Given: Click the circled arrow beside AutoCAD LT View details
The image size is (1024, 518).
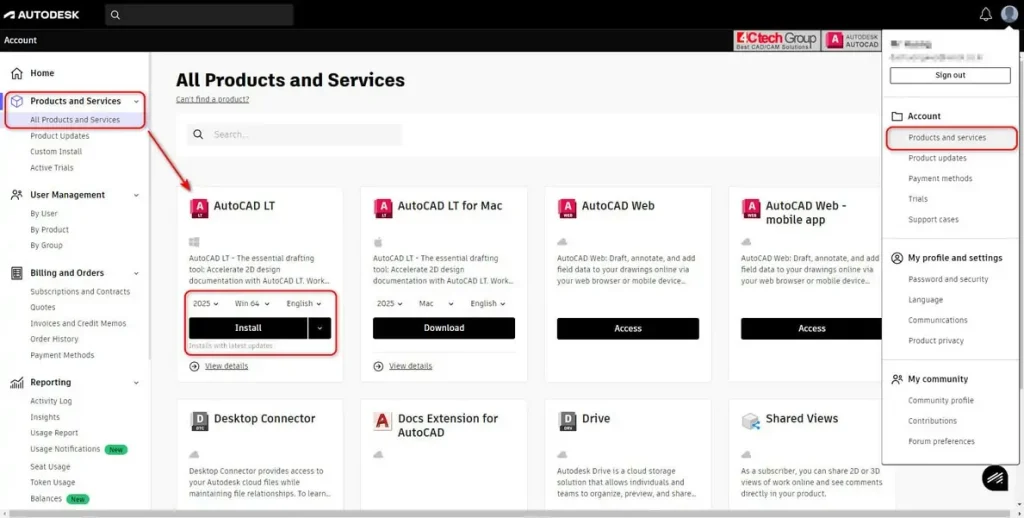Looking at the screenshot, I should tap(194, 366).
